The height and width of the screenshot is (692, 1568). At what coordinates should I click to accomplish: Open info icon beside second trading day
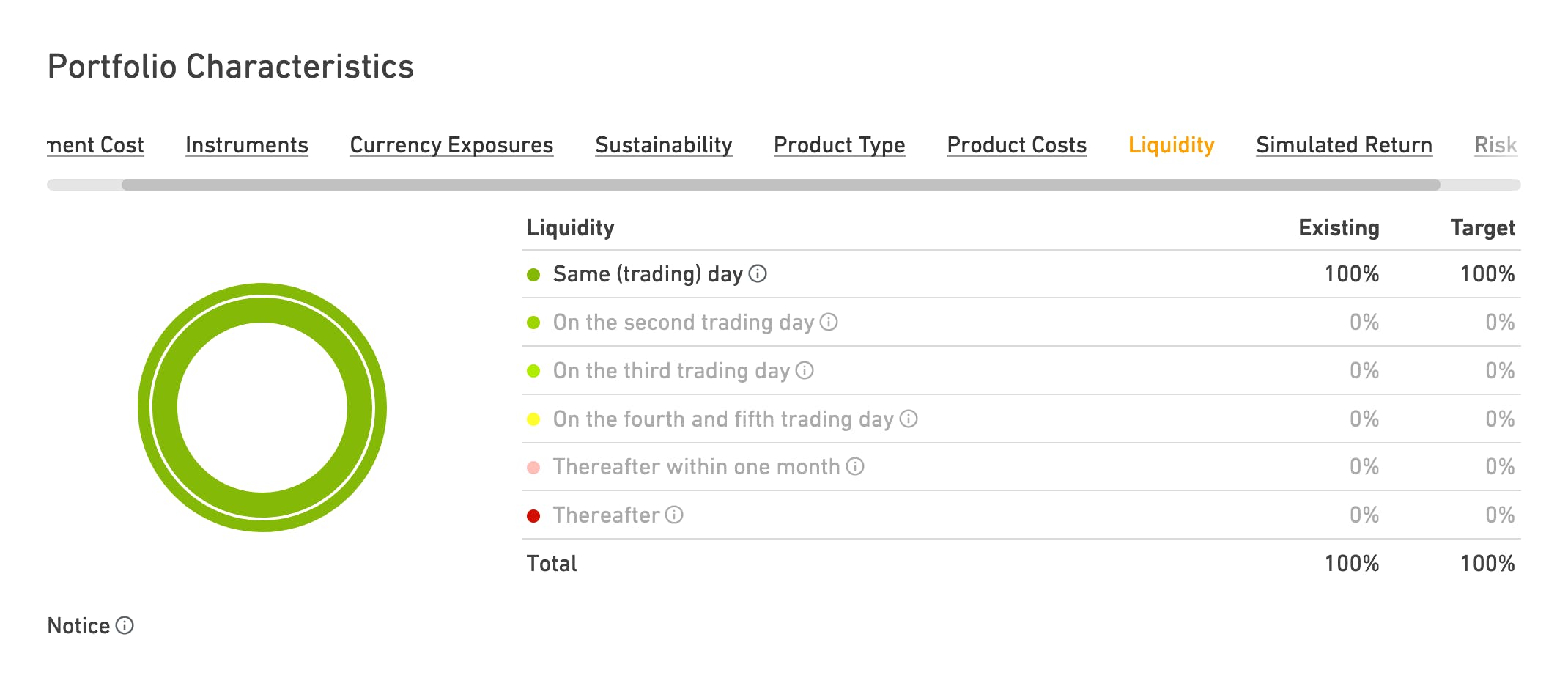tap(829, 323)
